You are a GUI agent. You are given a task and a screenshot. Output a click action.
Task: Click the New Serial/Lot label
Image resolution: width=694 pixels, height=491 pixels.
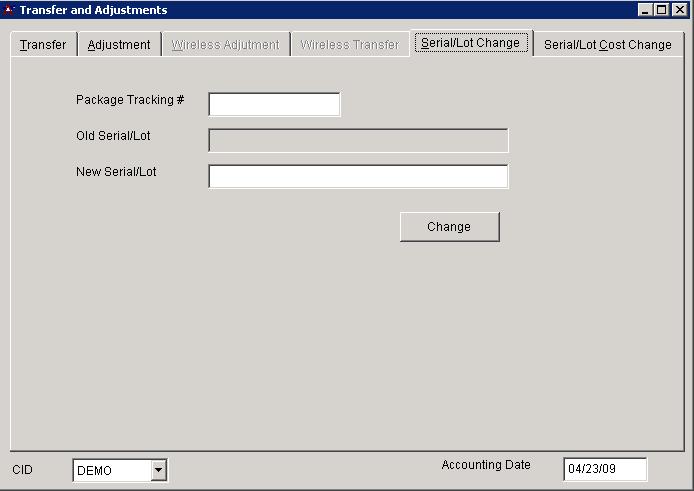click(116, 172)
